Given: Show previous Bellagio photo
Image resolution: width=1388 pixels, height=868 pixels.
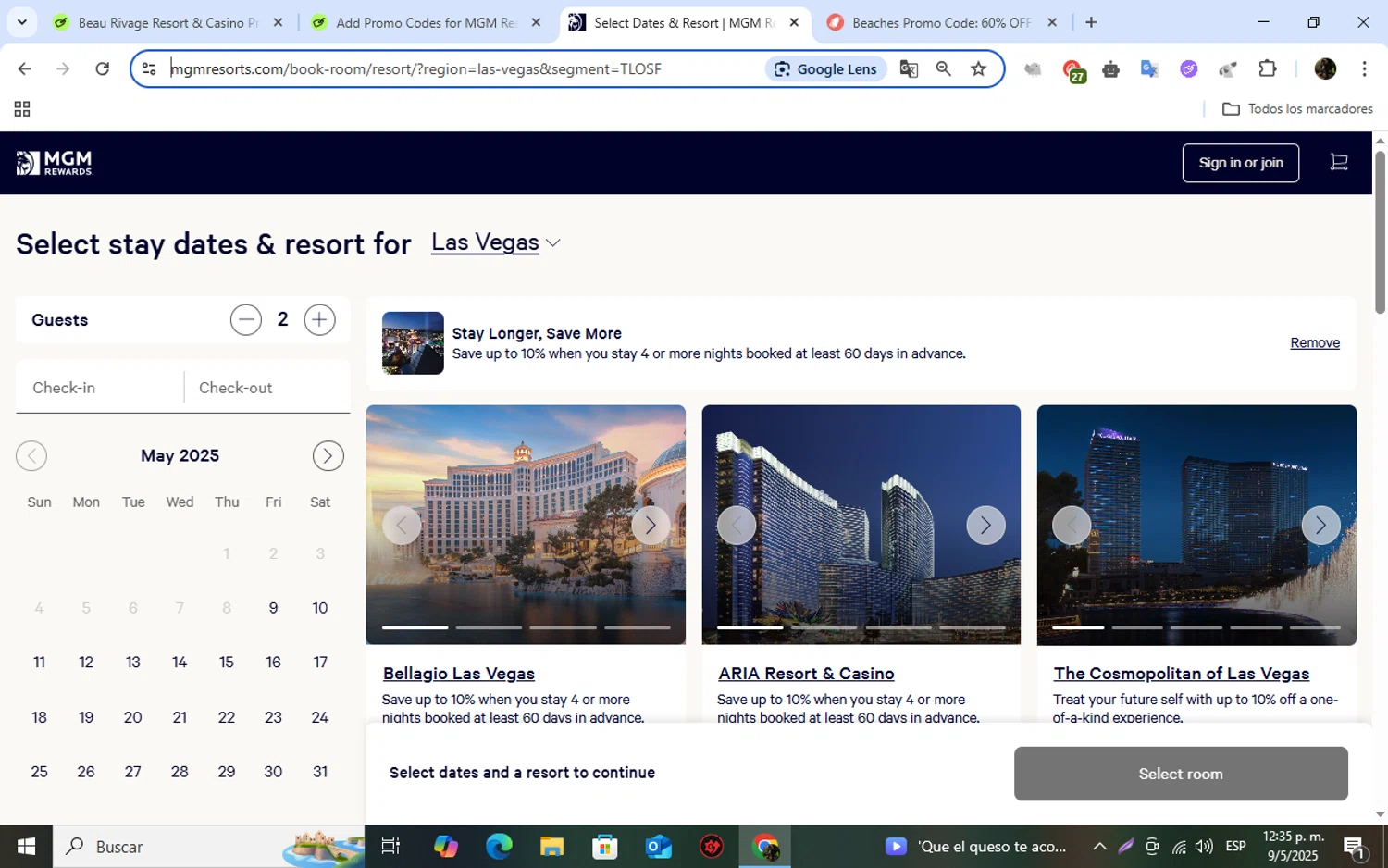Looking at the screenshot, I should (402, 526).
